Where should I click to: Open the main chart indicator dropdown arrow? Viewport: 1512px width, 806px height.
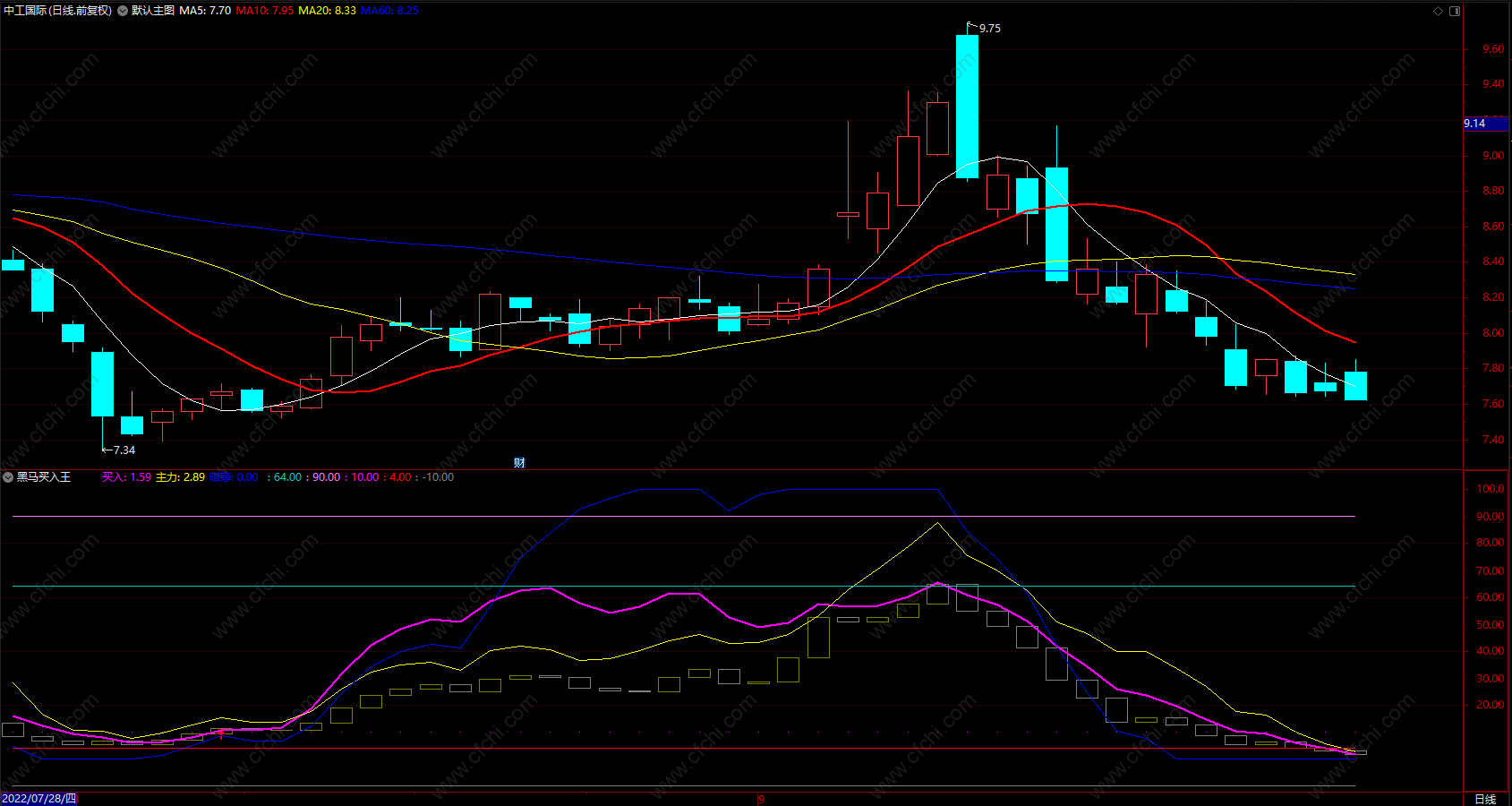(x=123, y=11)
